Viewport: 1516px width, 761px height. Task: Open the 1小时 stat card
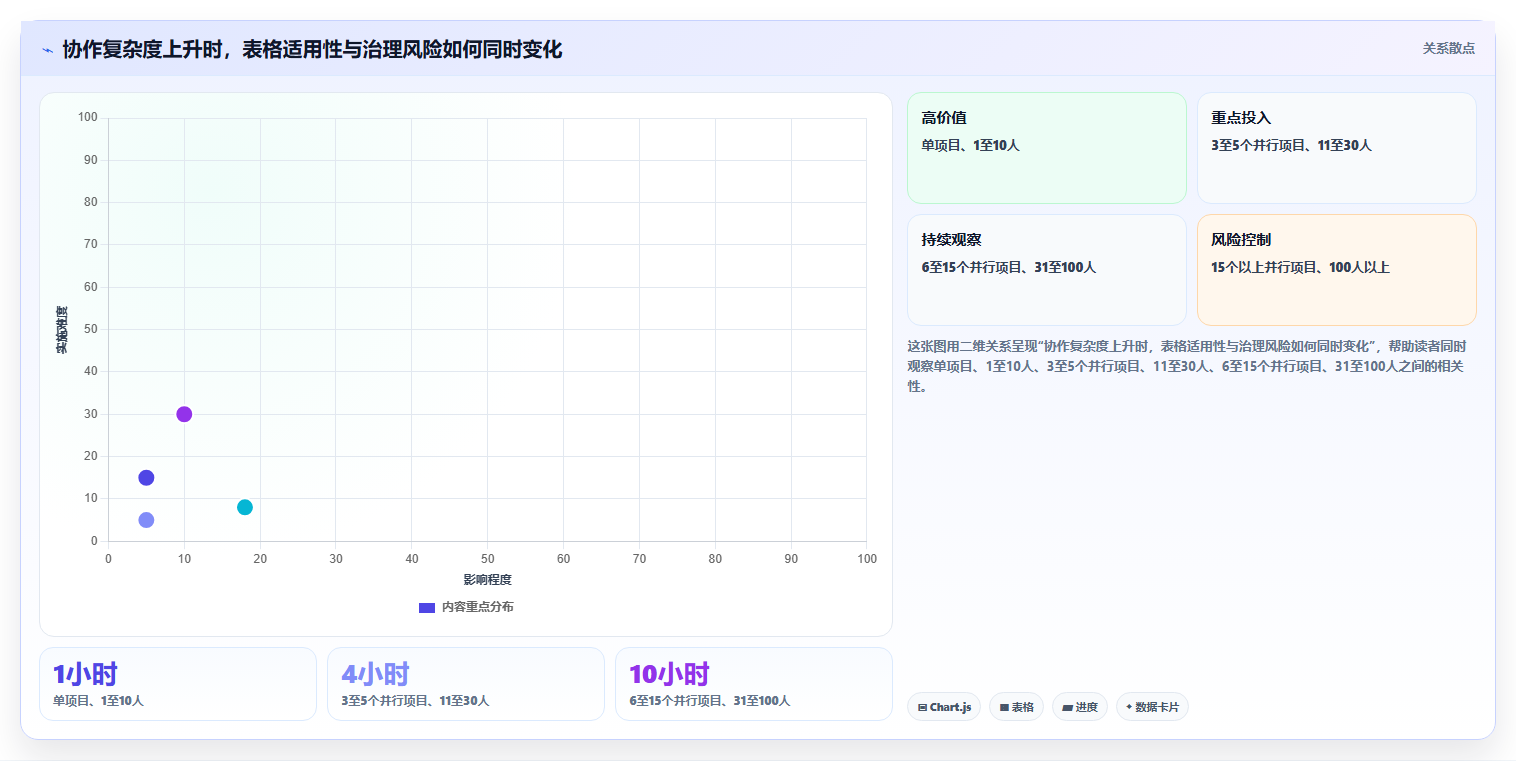point(178,684)
